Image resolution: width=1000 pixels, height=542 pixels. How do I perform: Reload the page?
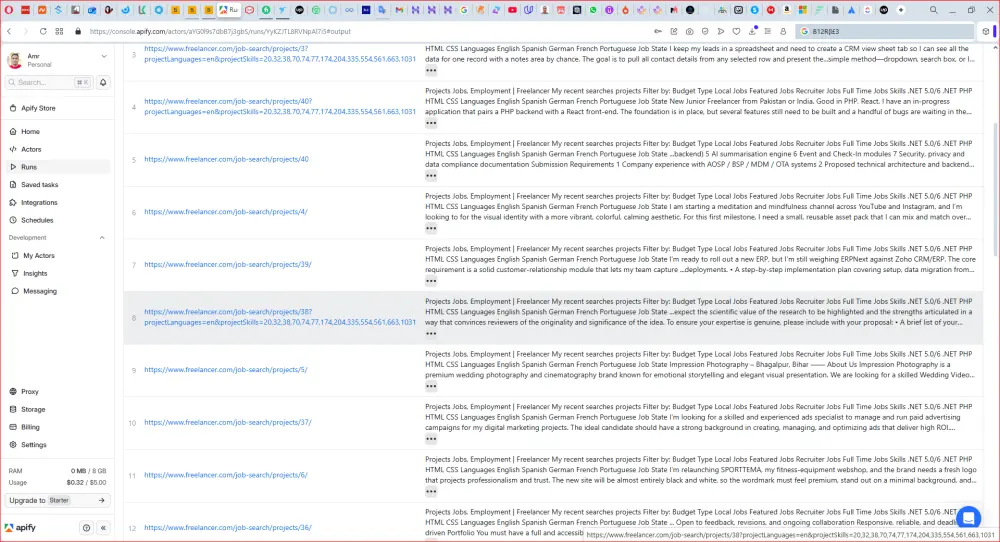43,31
